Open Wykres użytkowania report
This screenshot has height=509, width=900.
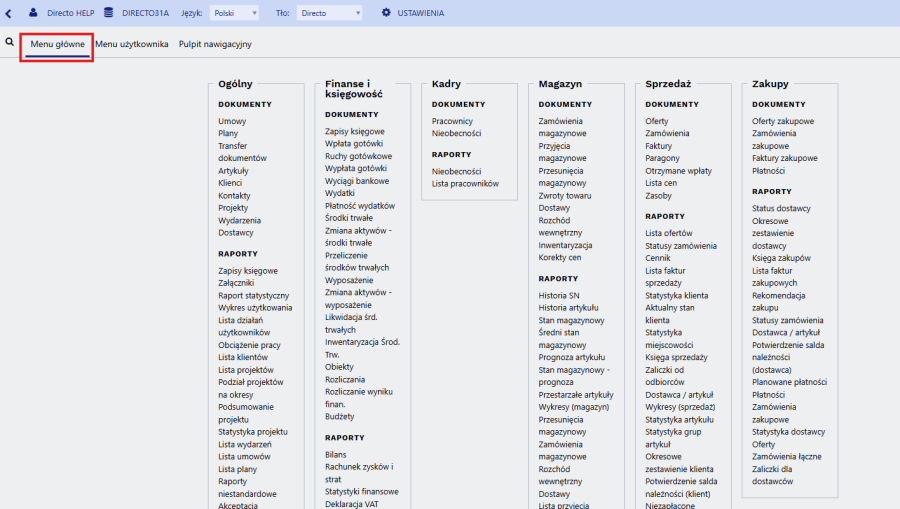(x=255, y=308)
